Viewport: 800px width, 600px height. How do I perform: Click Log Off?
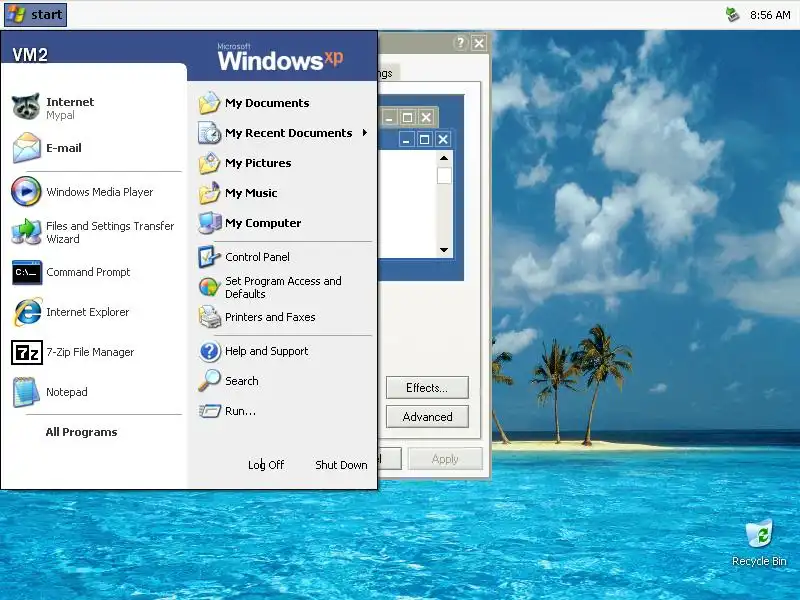(266, 465)
